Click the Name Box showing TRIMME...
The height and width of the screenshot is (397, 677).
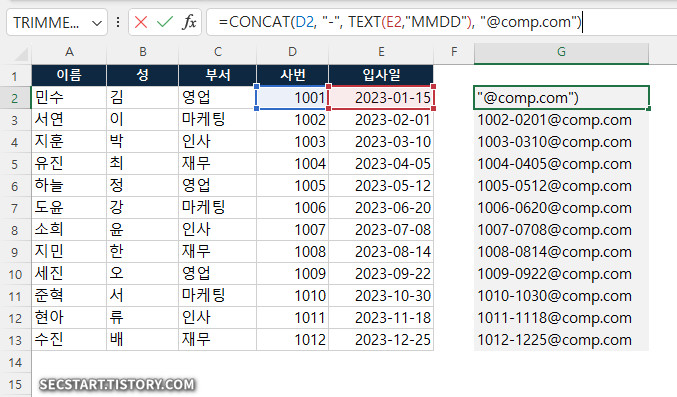pyautogui.click(x=57, y=22)
